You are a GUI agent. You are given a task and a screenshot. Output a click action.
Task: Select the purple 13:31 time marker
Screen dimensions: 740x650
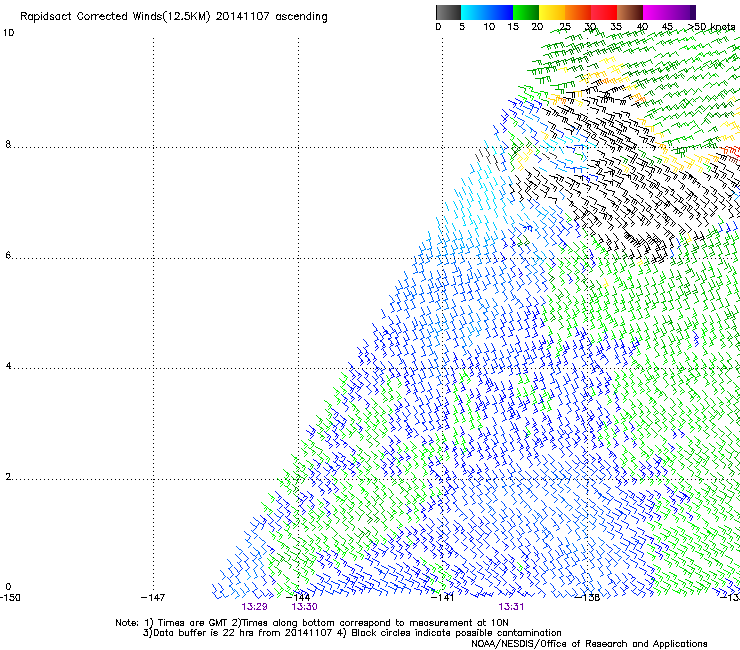(x=511, y=607)
